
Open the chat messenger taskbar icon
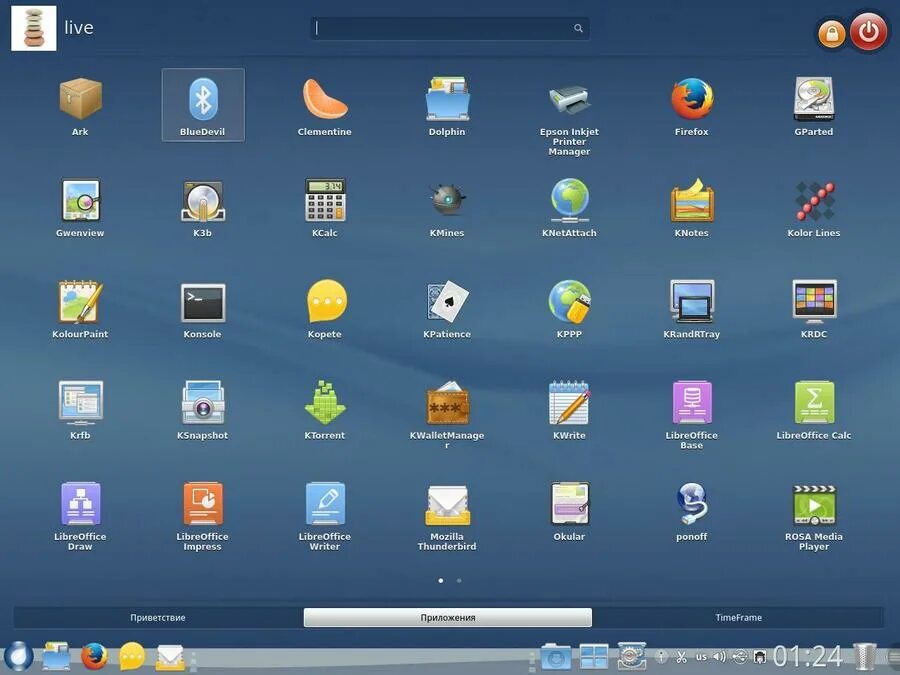click(x=132, y=656)
